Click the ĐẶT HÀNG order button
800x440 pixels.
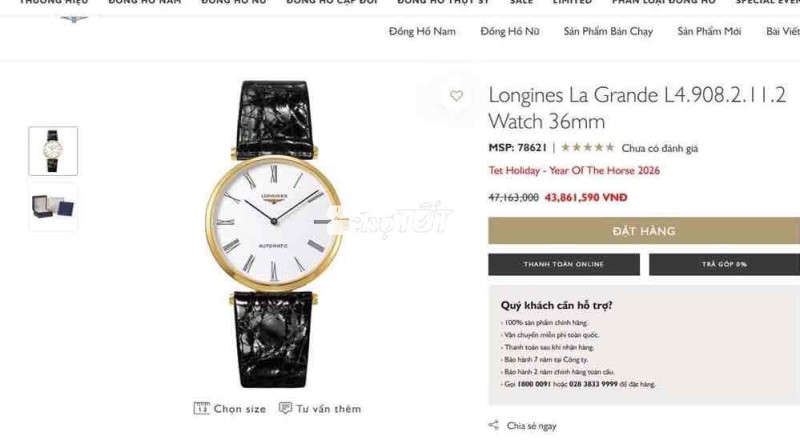(x=644, y=231)
